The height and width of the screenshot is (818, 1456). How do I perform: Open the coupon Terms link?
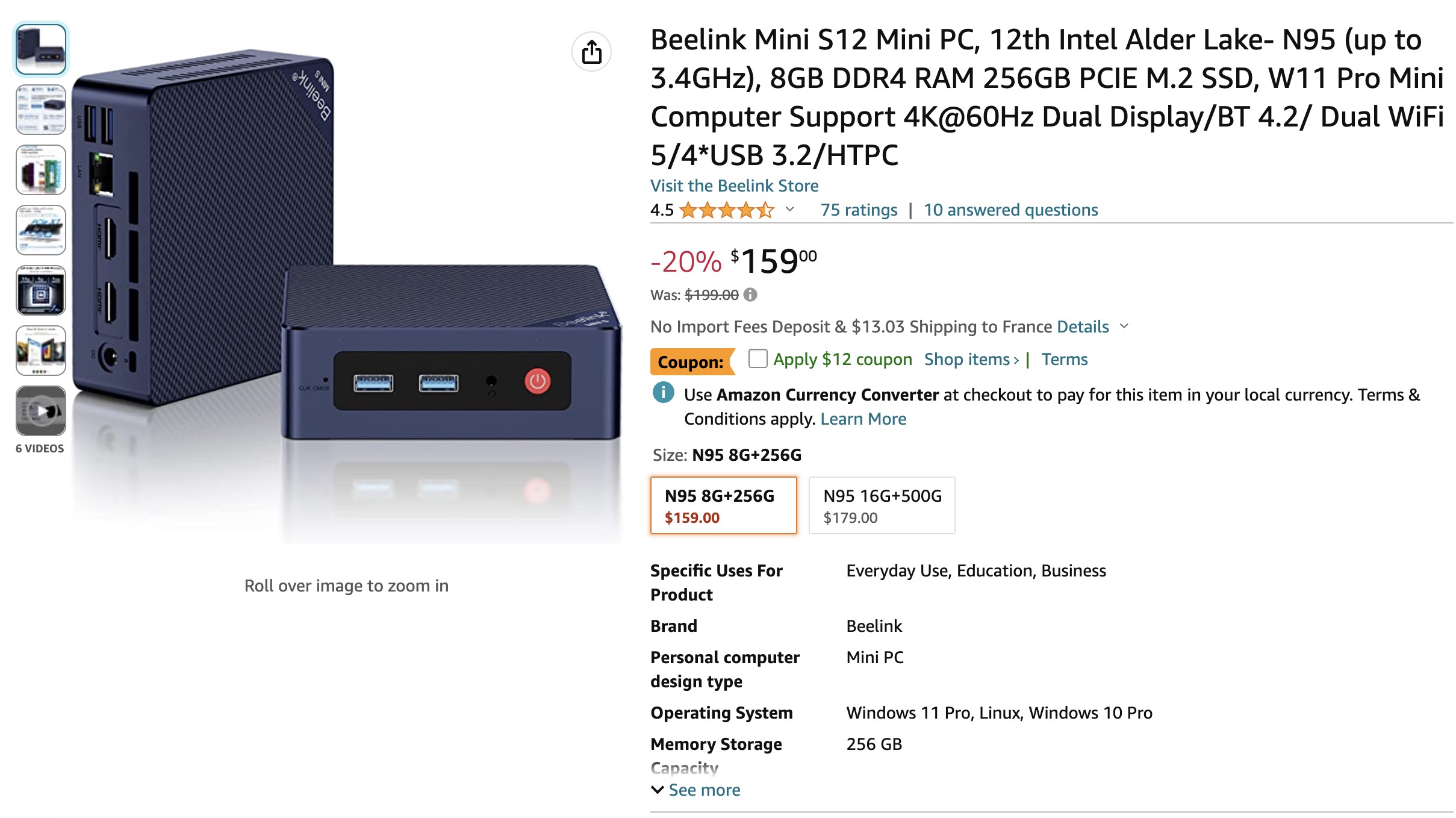1065,359
